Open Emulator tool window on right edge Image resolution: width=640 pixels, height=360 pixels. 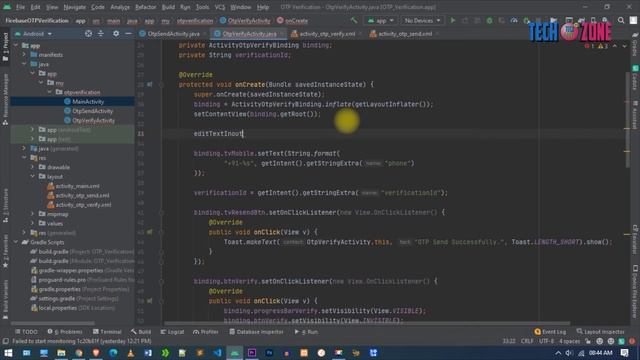[x=635, y=239]
